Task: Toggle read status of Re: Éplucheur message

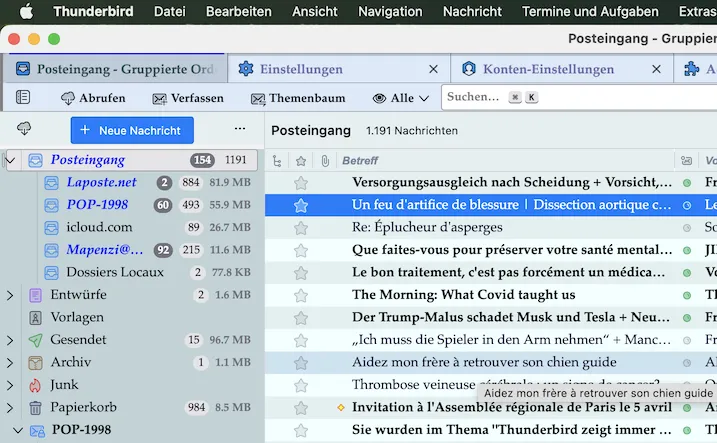Action: tap(687, 228)
